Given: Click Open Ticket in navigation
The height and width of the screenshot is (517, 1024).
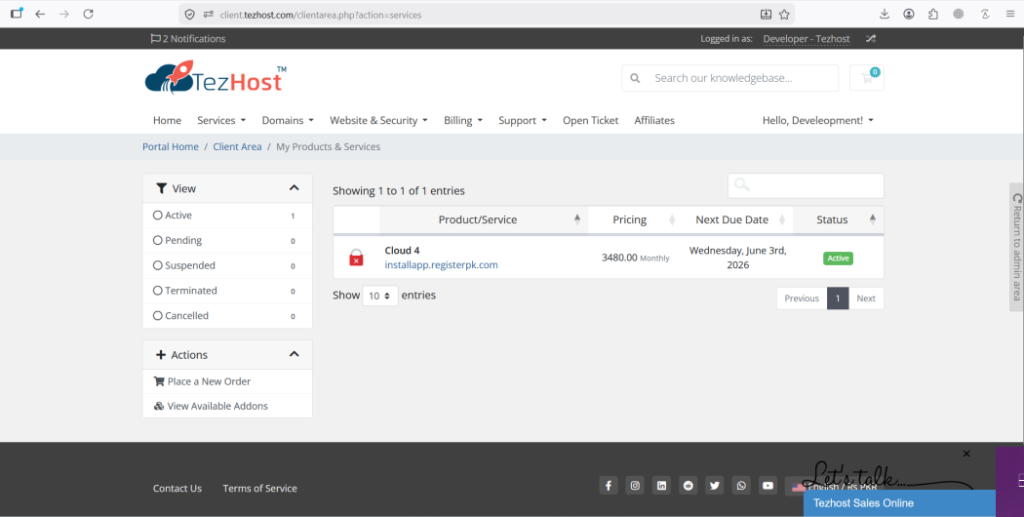Looking at the screenshot, I should (590, 120).
